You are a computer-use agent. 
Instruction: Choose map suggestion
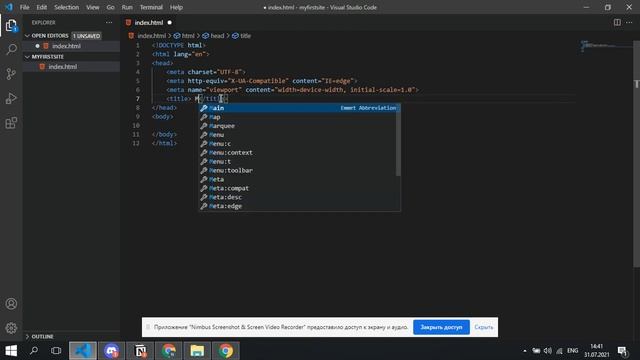tap(298, 117)
